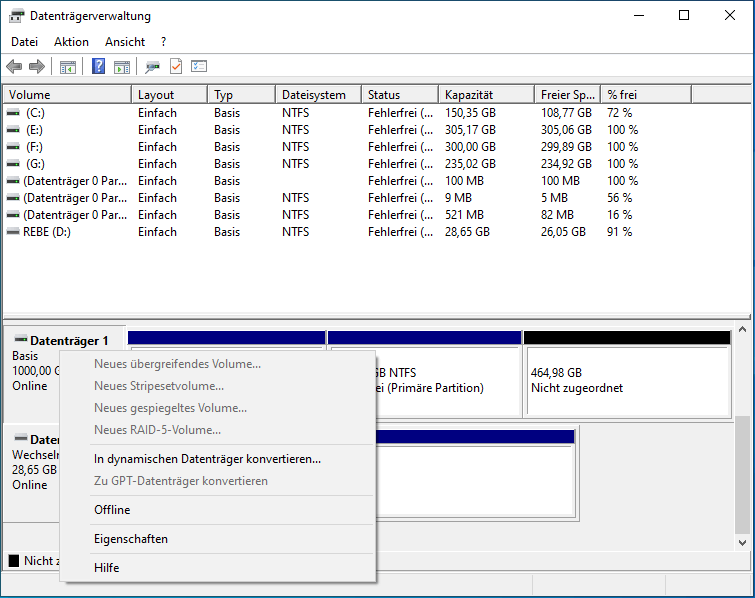Select the 464,98 GB unallocated partition

(626, 380)
